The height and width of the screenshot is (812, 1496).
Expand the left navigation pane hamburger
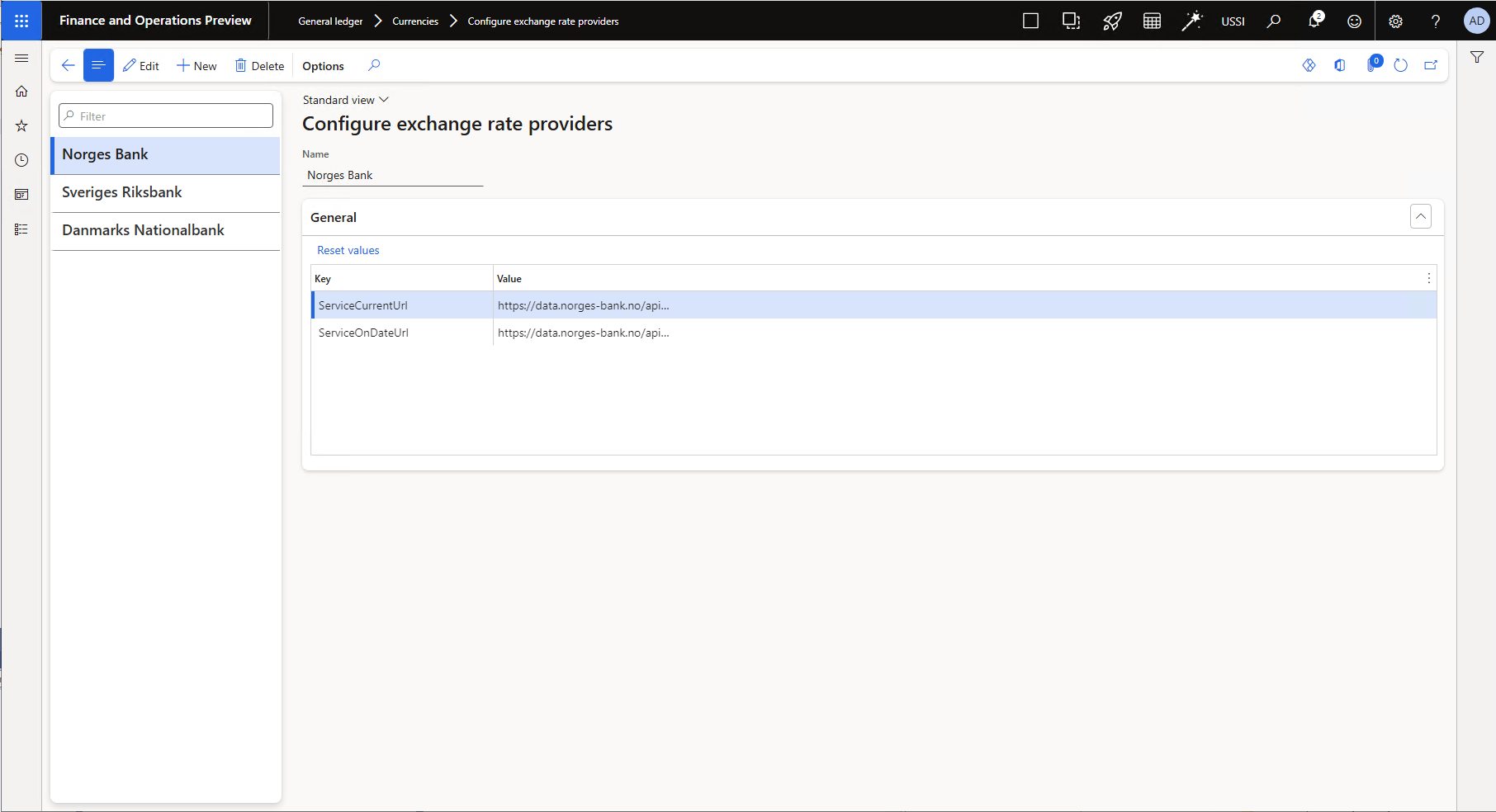pyautogui.click(x=21, y=58)
